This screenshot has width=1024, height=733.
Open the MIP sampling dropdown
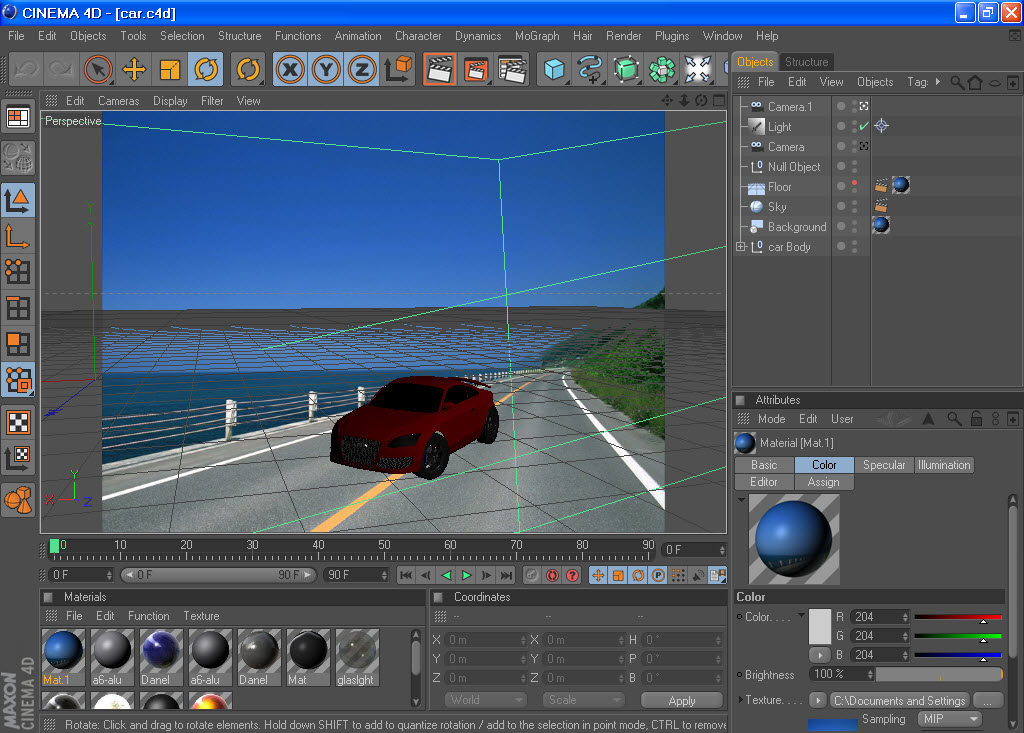pos(950,719)
